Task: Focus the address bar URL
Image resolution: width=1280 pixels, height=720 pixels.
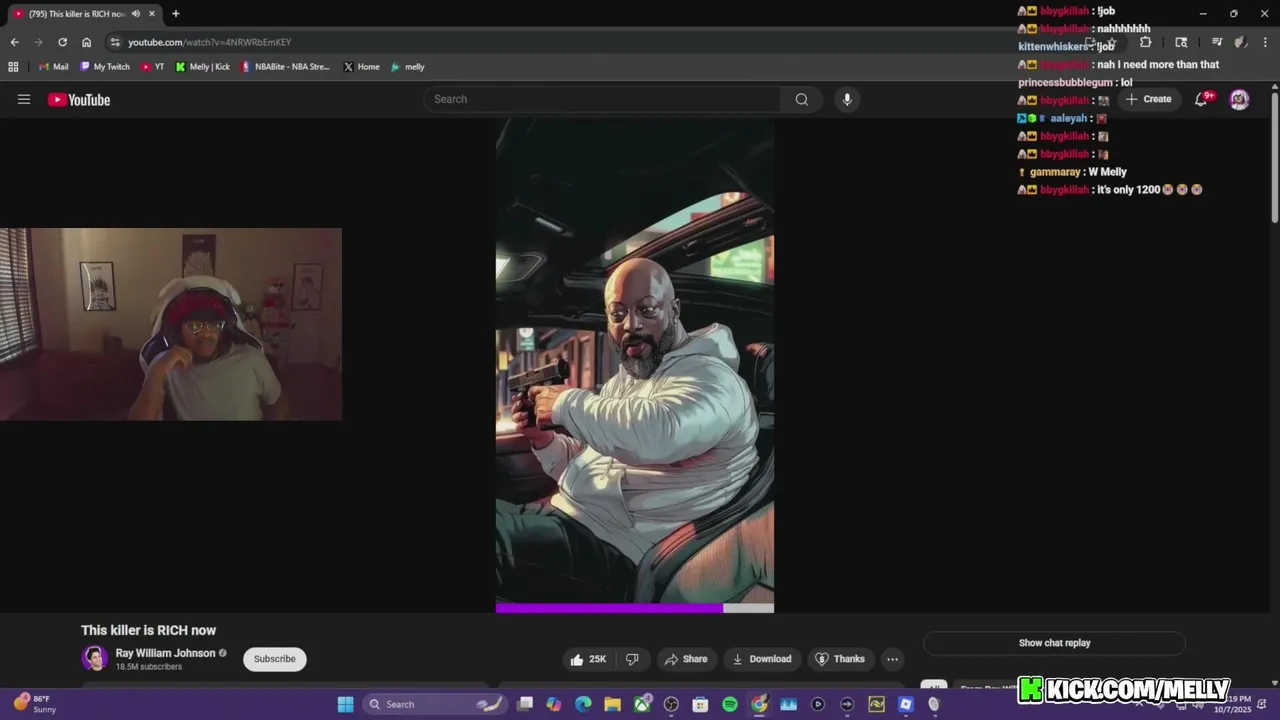Action: [210, 42]
